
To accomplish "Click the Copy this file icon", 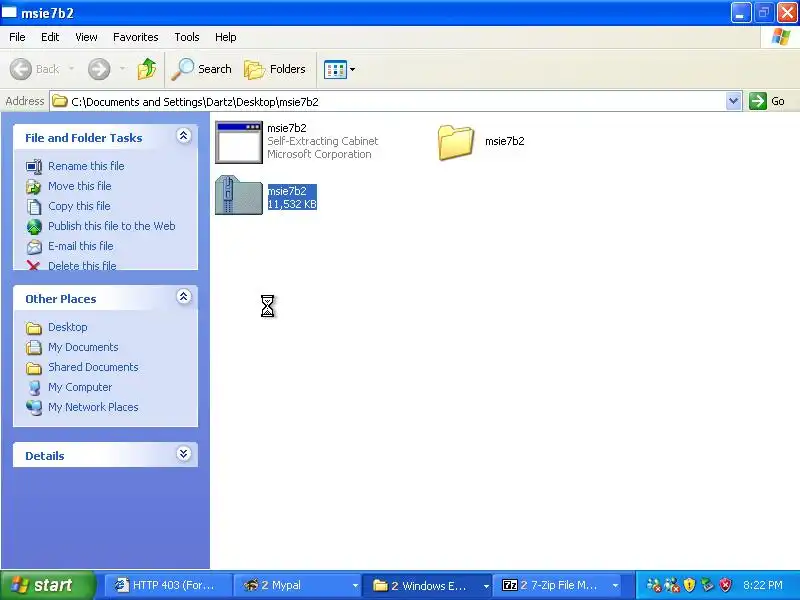I will click(x=34, y=207).
